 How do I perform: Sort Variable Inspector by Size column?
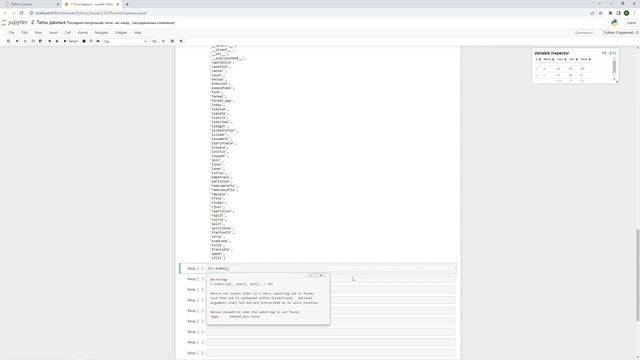(573, 60)
